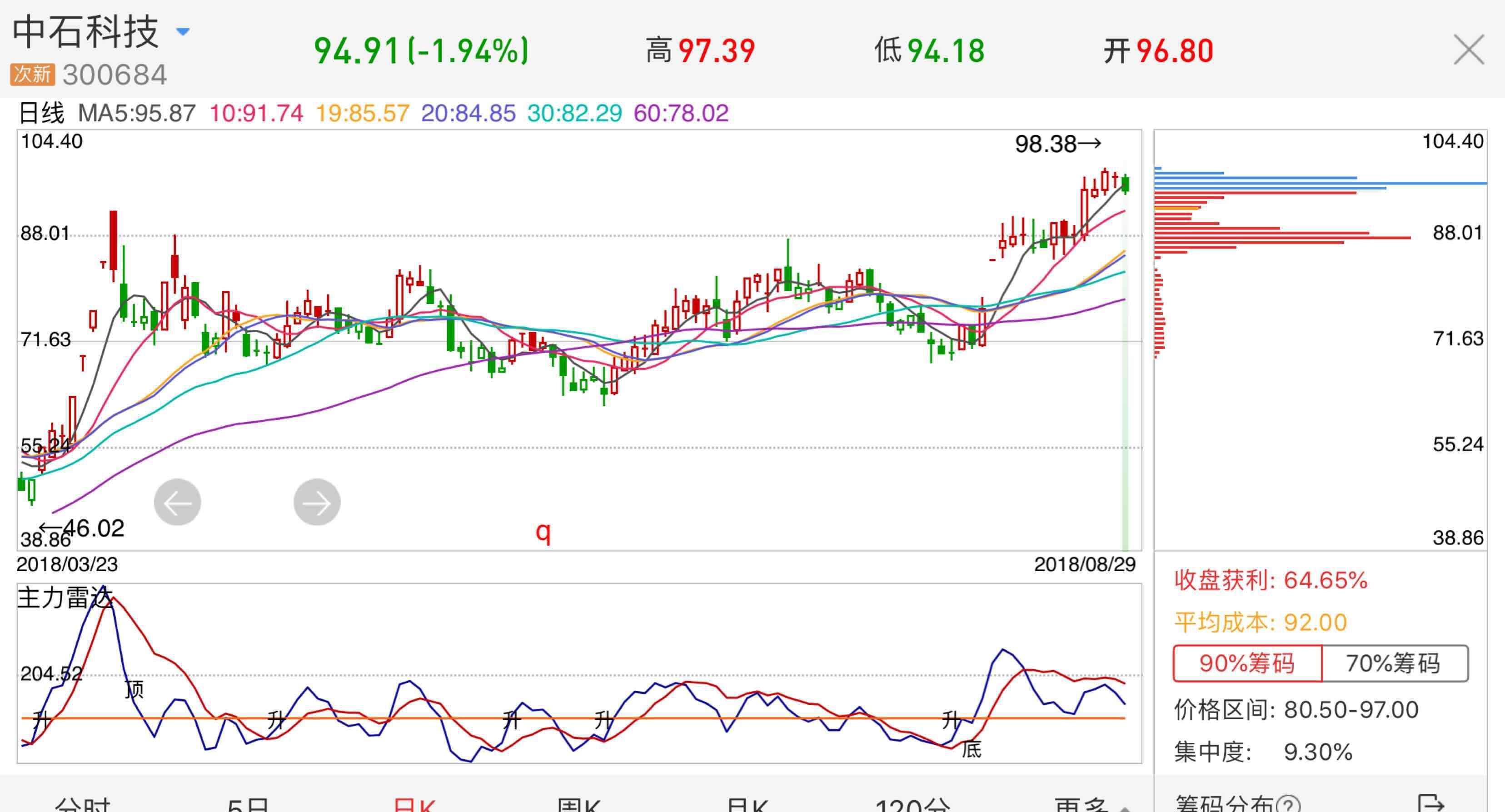The width and height of the screenshot is (1505, 812).
Task: Move chart to previous candles with left arrow
Action: pos(178,502)
